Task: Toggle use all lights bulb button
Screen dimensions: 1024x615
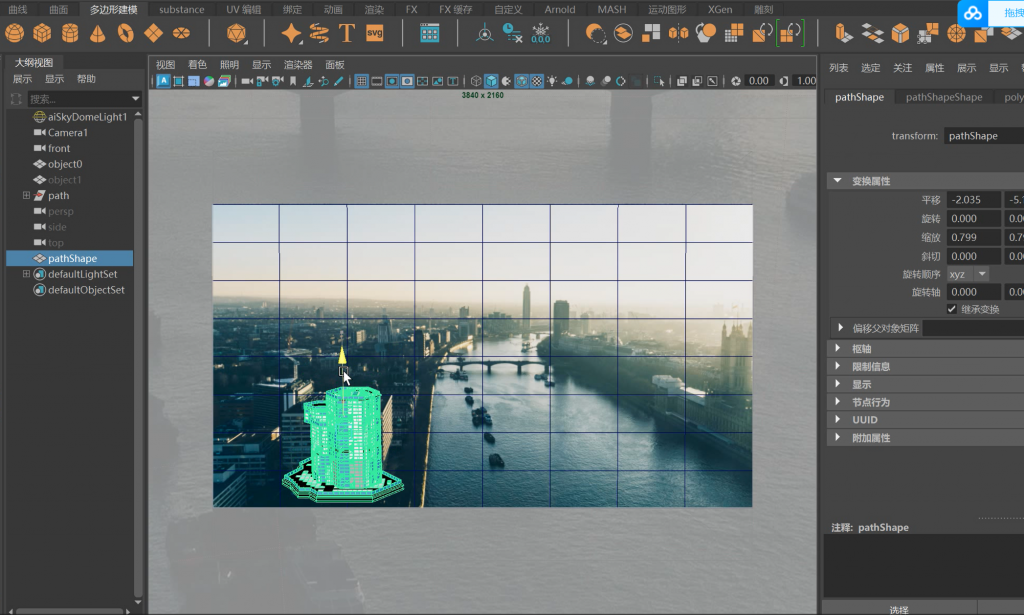Action: tap(552, 81)
